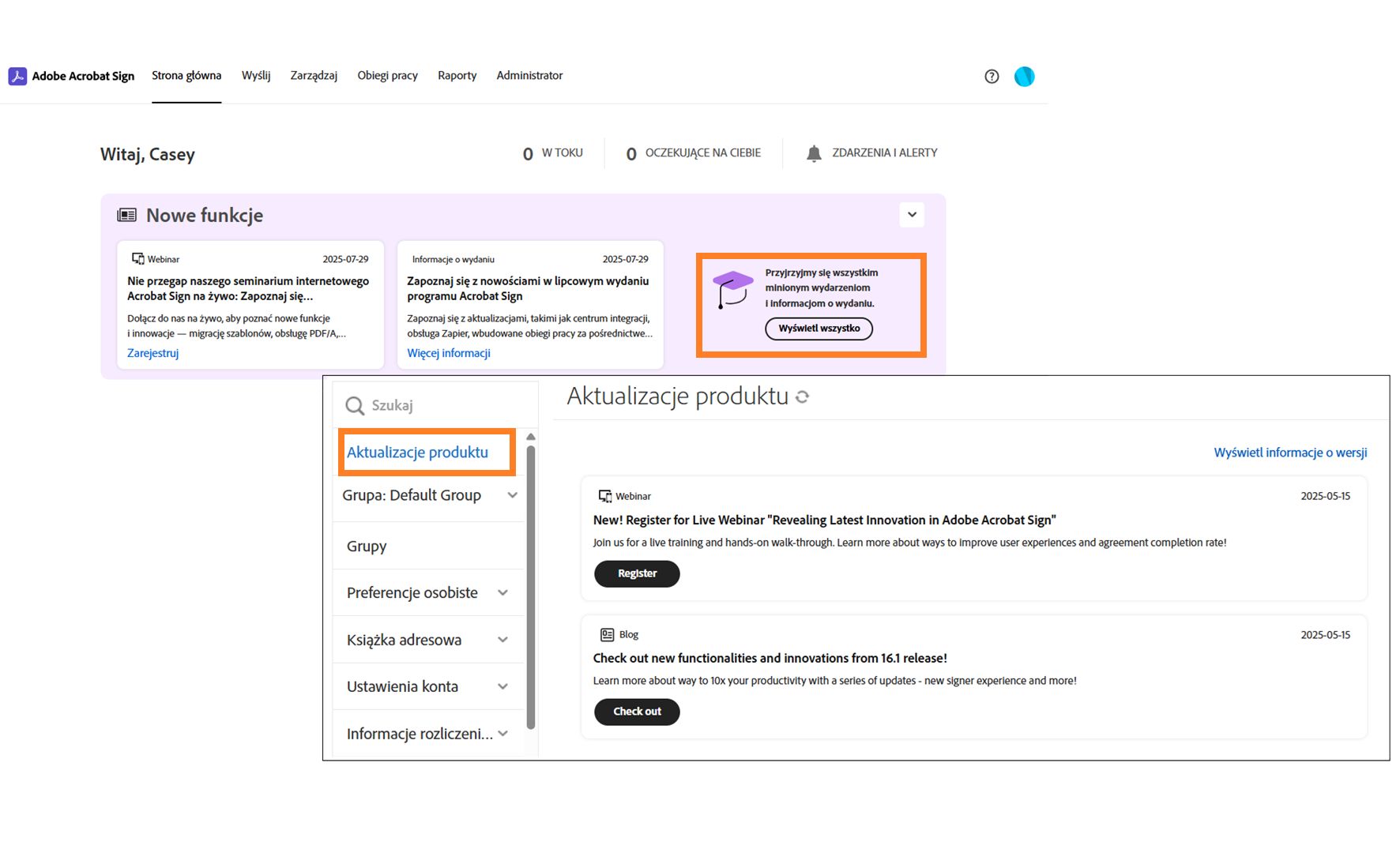
Task: Click 'Check out new functionalities' blog title
Action: (x=770, y=658)
